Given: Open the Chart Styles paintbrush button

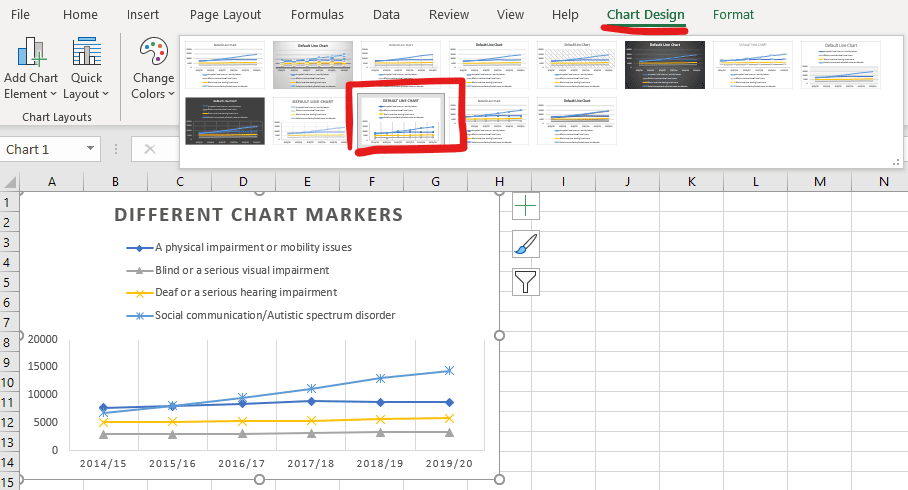Looking at the screenshot, I should click(526, 244).
